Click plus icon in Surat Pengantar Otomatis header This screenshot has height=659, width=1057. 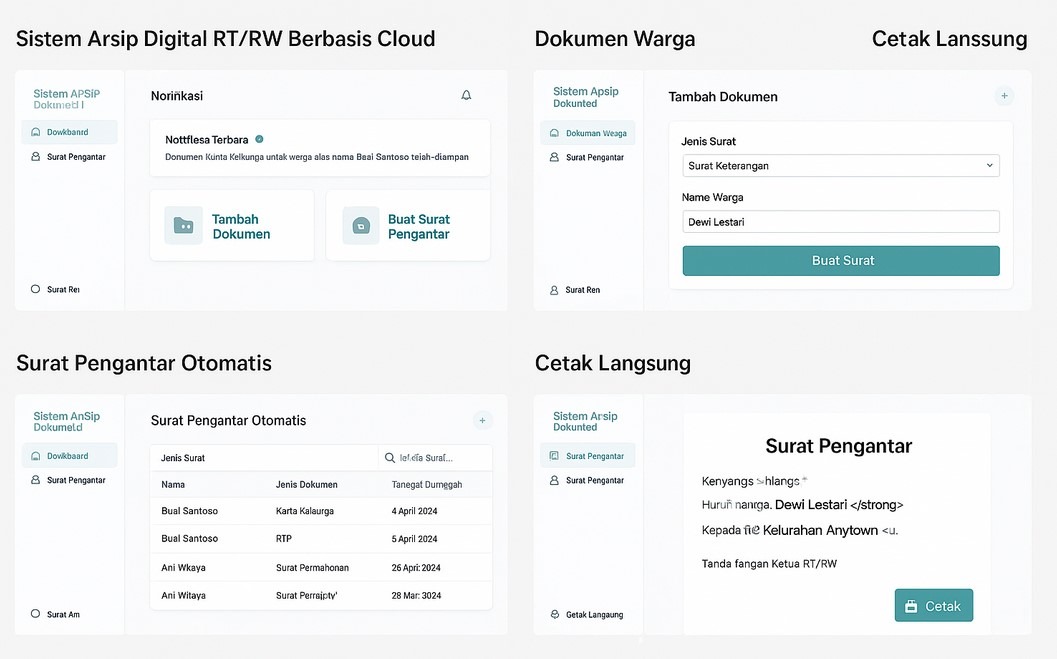point(482,421)
